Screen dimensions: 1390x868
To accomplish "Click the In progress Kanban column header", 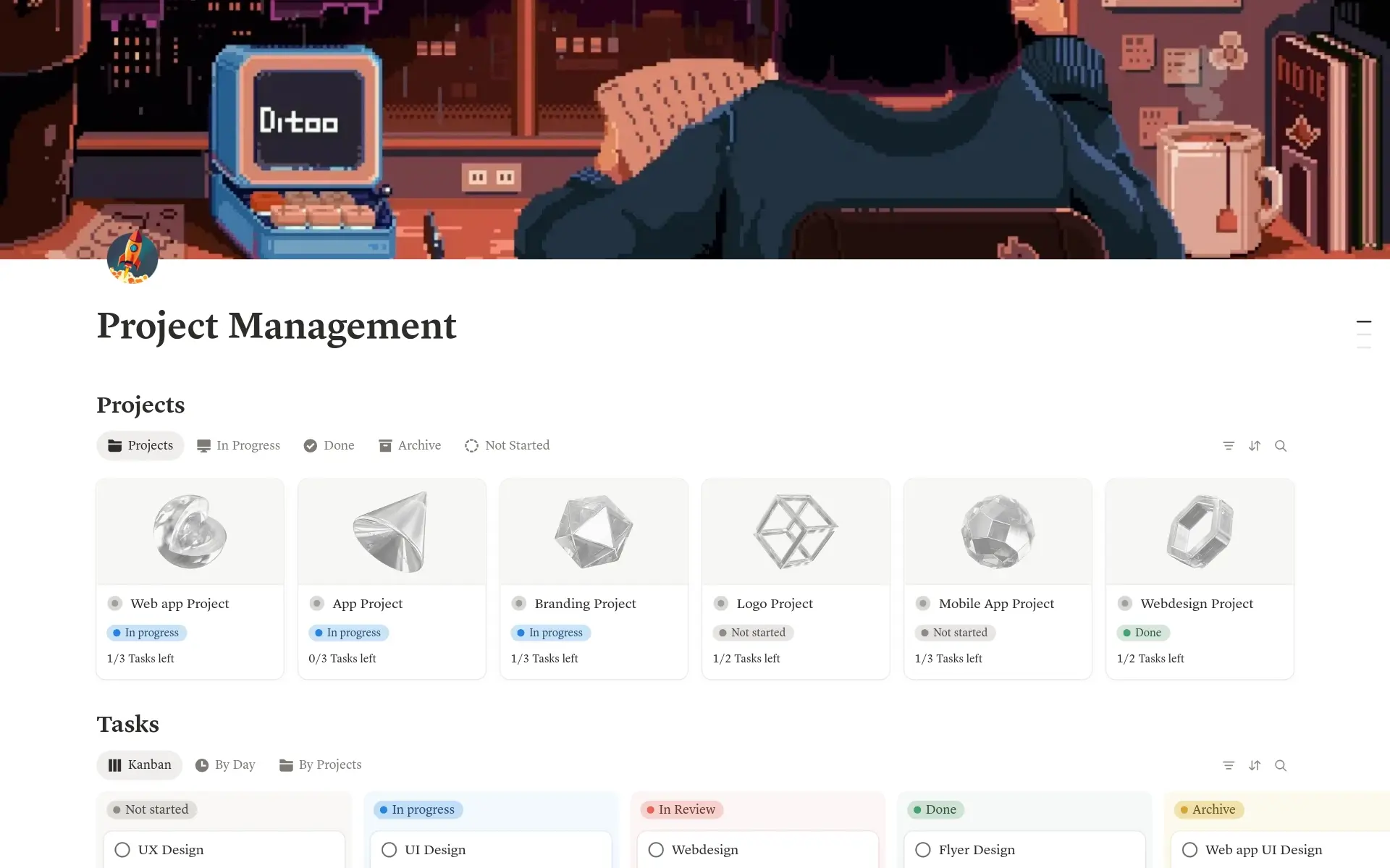I will [418, 809].
